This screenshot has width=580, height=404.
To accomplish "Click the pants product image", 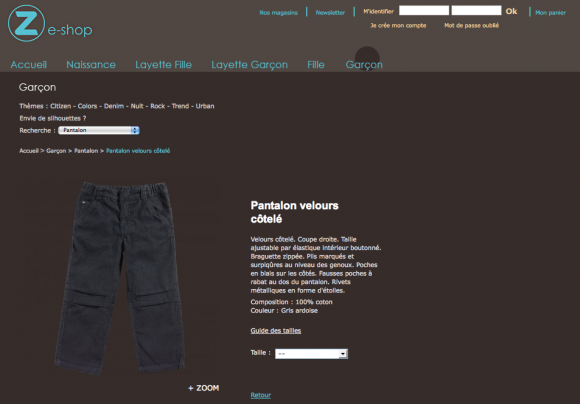I will (119, 277).
